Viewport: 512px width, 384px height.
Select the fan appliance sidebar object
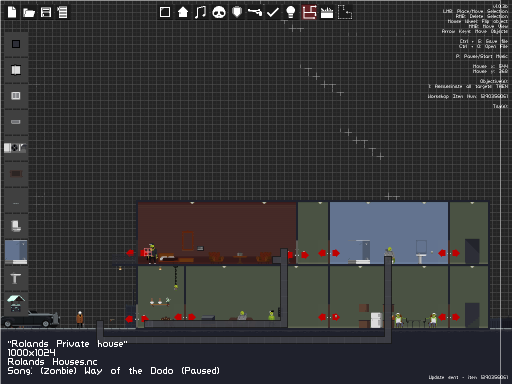(x=15, y=148)
